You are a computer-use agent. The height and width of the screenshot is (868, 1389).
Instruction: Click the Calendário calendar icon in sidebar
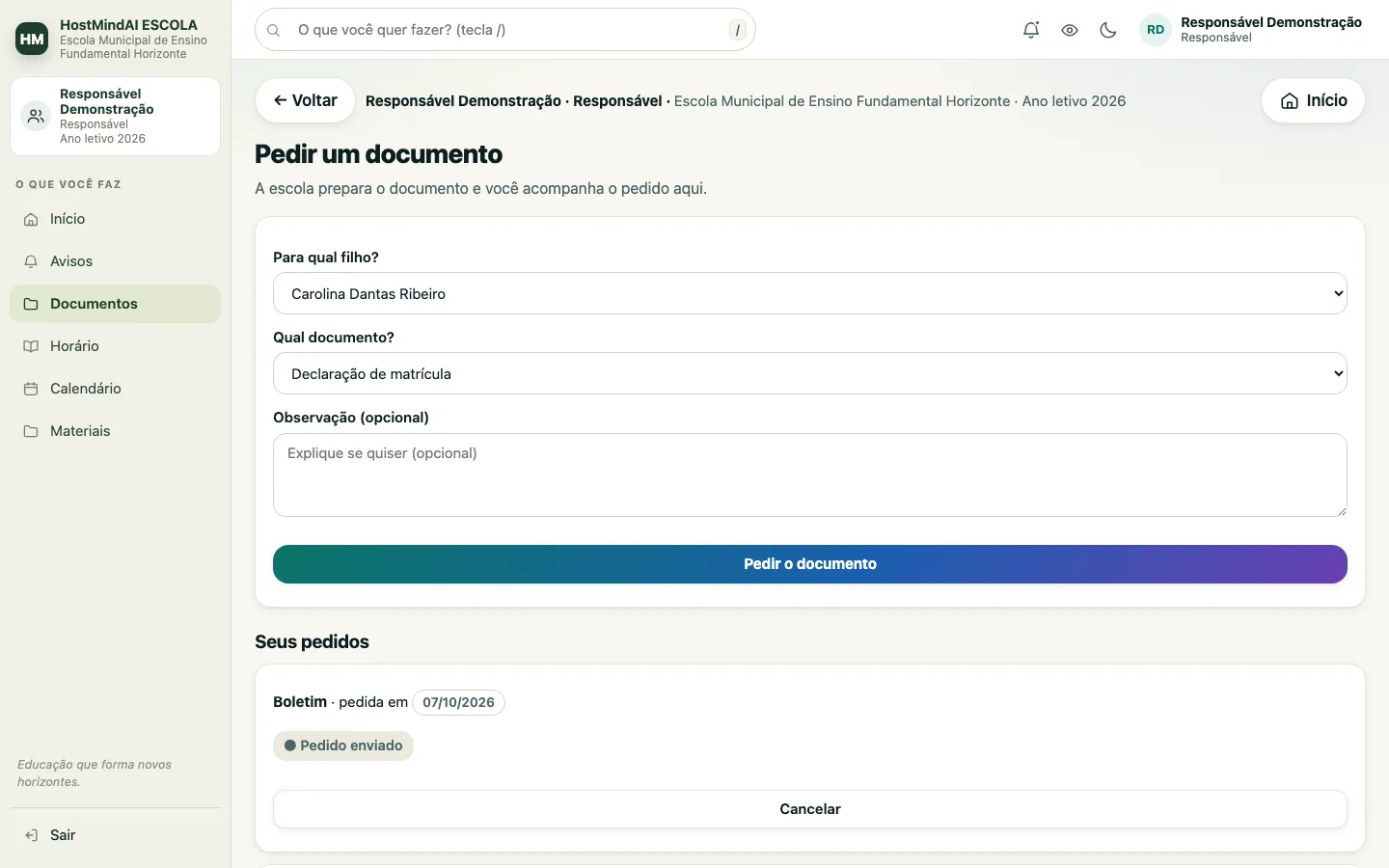coord(31,389)
